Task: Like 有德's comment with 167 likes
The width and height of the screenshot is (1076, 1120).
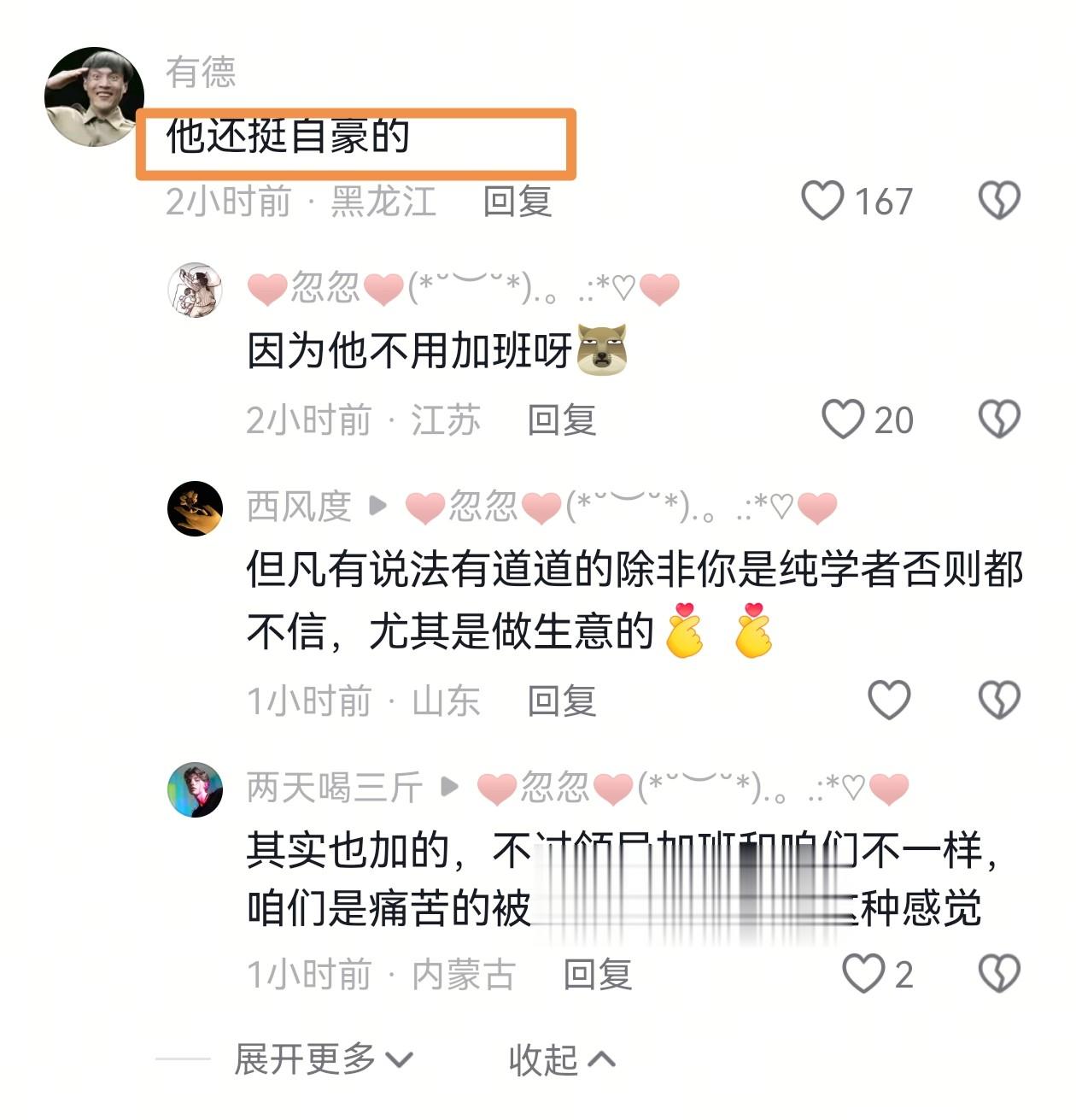Action: (822, 202)
